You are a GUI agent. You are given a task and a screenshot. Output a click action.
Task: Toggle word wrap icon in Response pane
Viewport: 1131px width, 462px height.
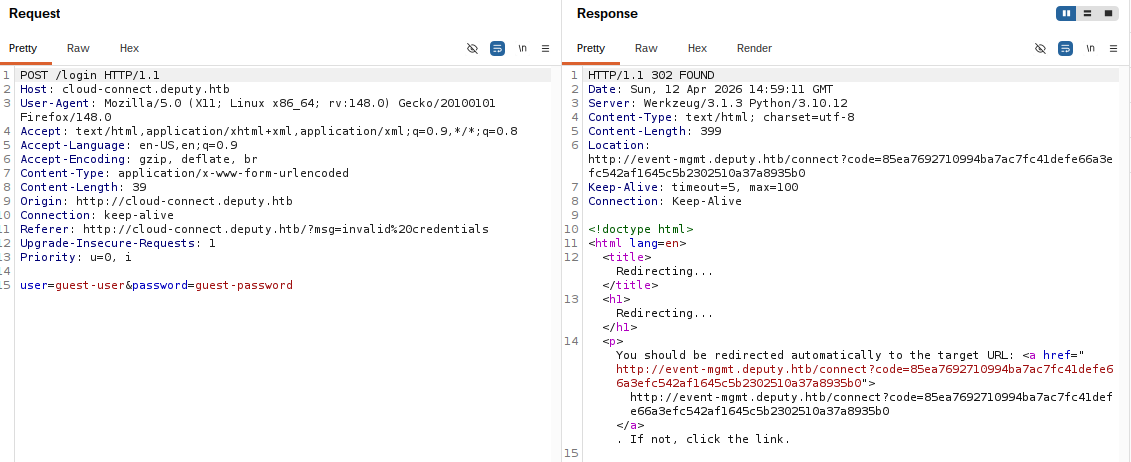[x=1065, y=48]
